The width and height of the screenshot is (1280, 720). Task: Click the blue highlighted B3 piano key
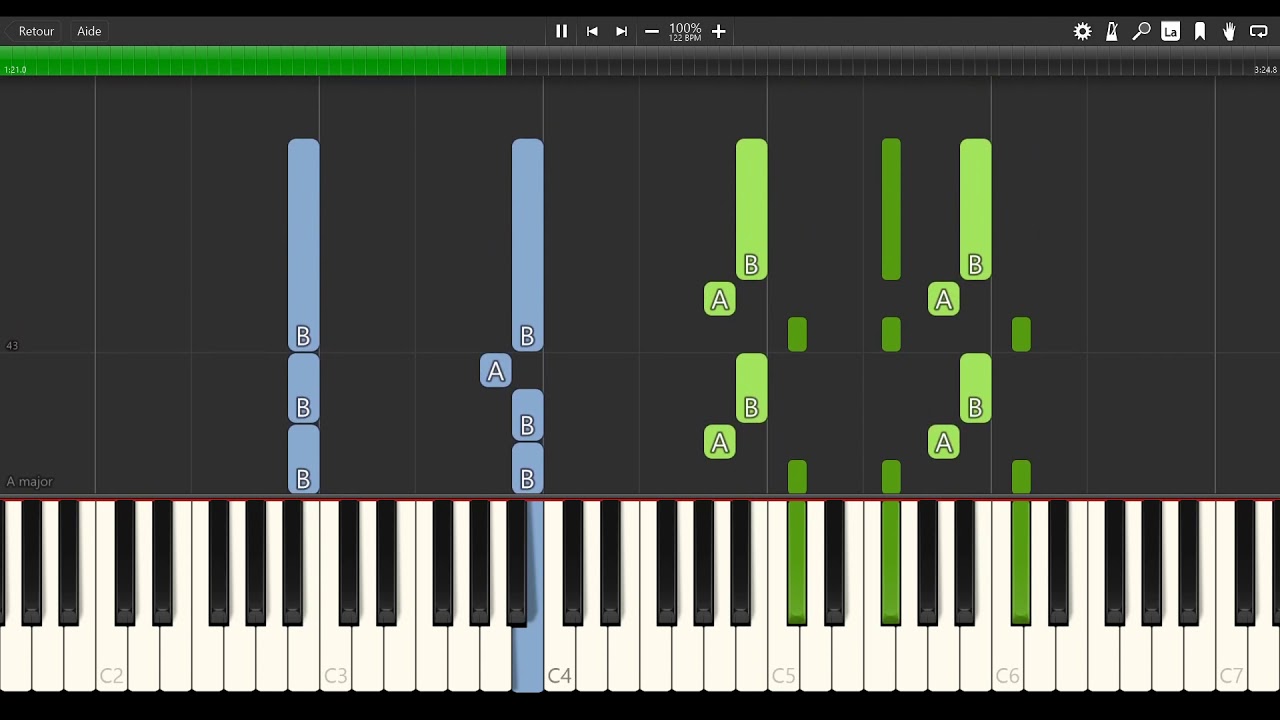(528, 660)
